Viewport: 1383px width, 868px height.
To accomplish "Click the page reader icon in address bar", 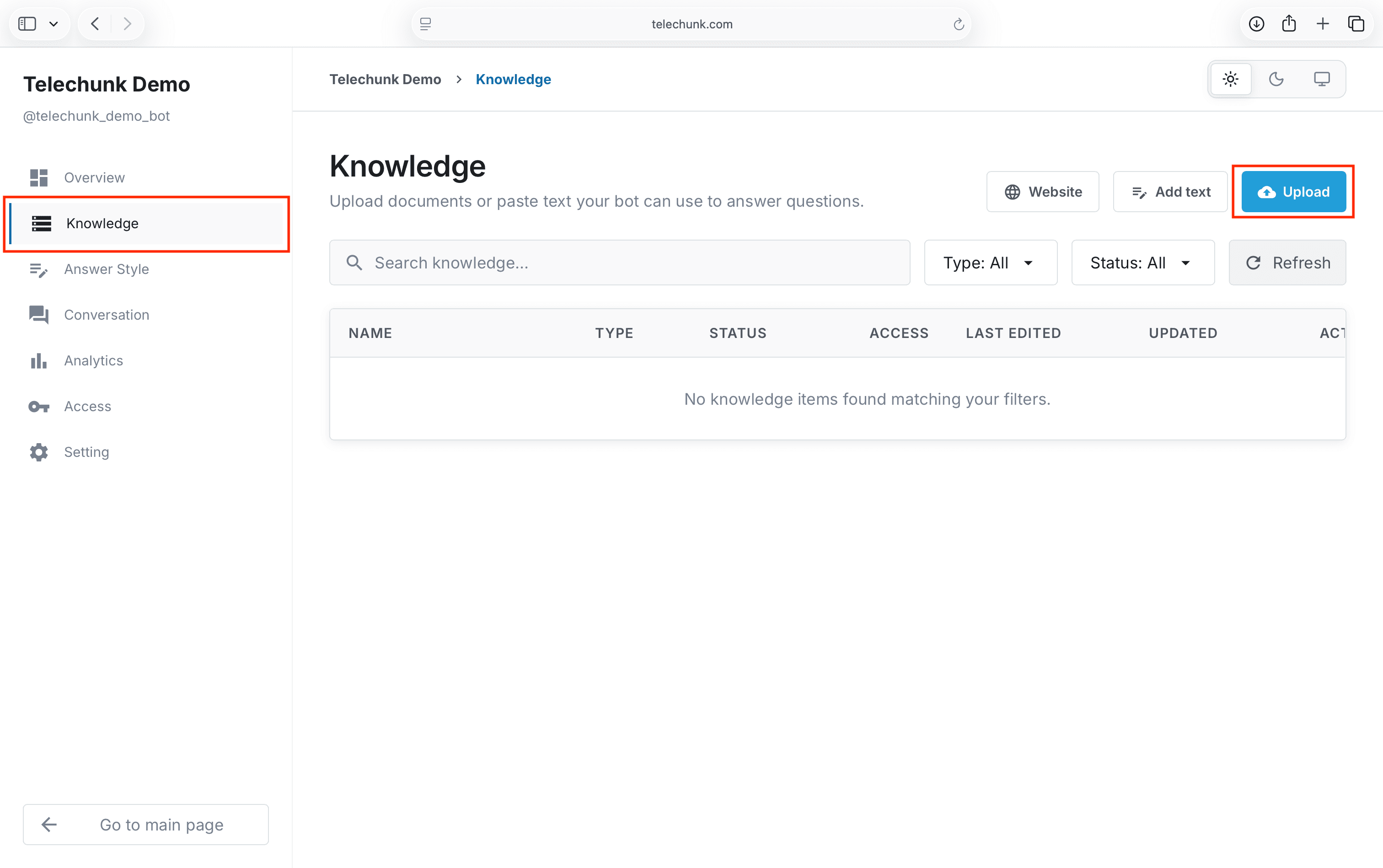I will click(425, 24).
